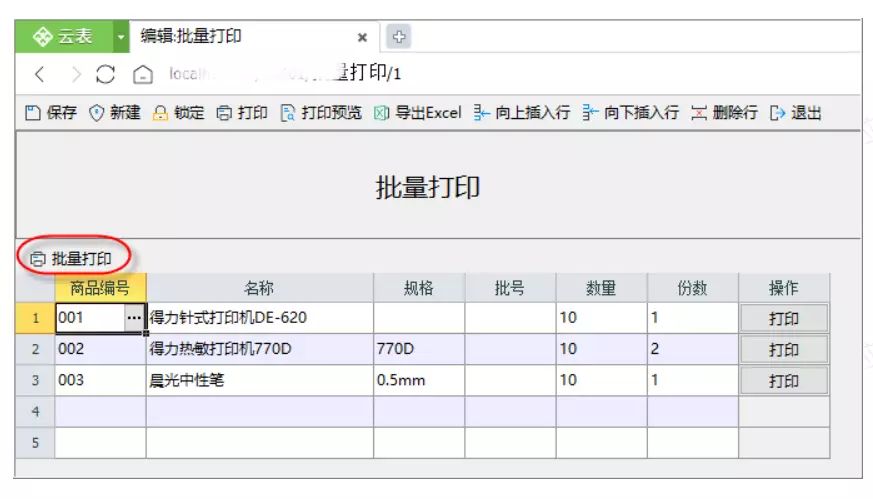
Task: Click the empty 商品编号 cell in row 4
Action: tap(100, 412)
